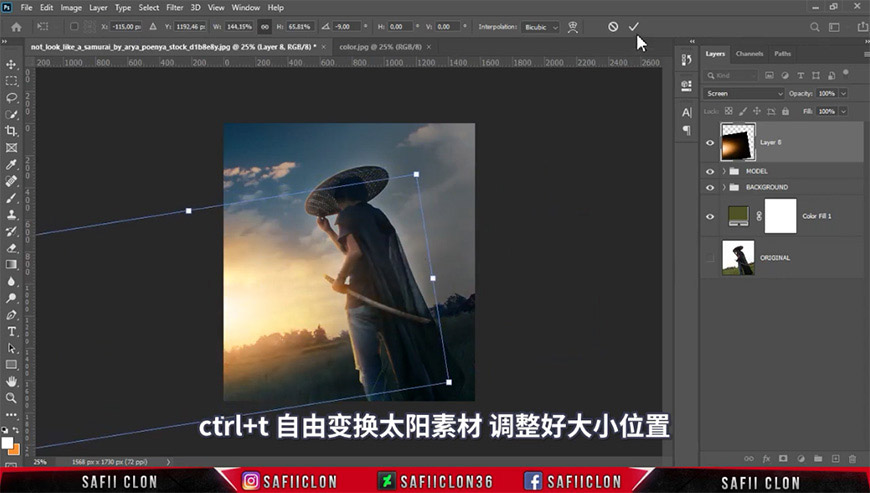This screenshot has height=493, width=870.
Task: Select the Brush tool
Action: pos(11,198)
